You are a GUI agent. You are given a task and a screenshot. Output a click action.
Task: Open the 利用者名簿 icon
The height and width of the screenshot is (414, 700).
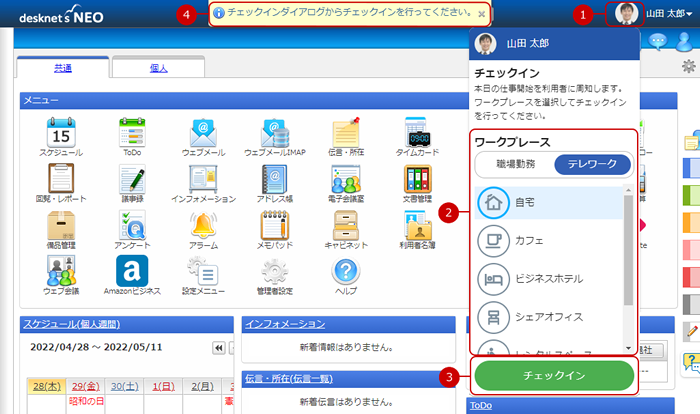[417, 225]
